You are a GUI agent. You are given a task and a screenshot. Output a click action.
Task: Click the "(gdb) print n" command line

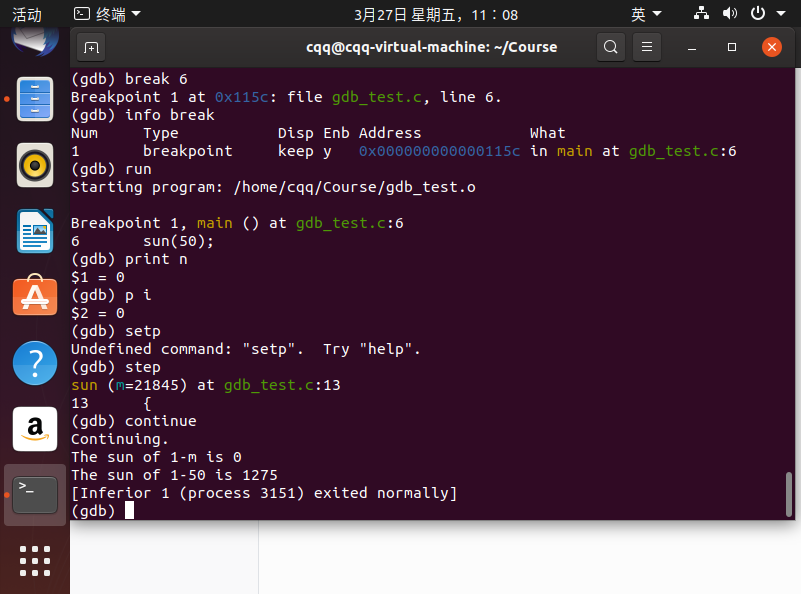129,259
